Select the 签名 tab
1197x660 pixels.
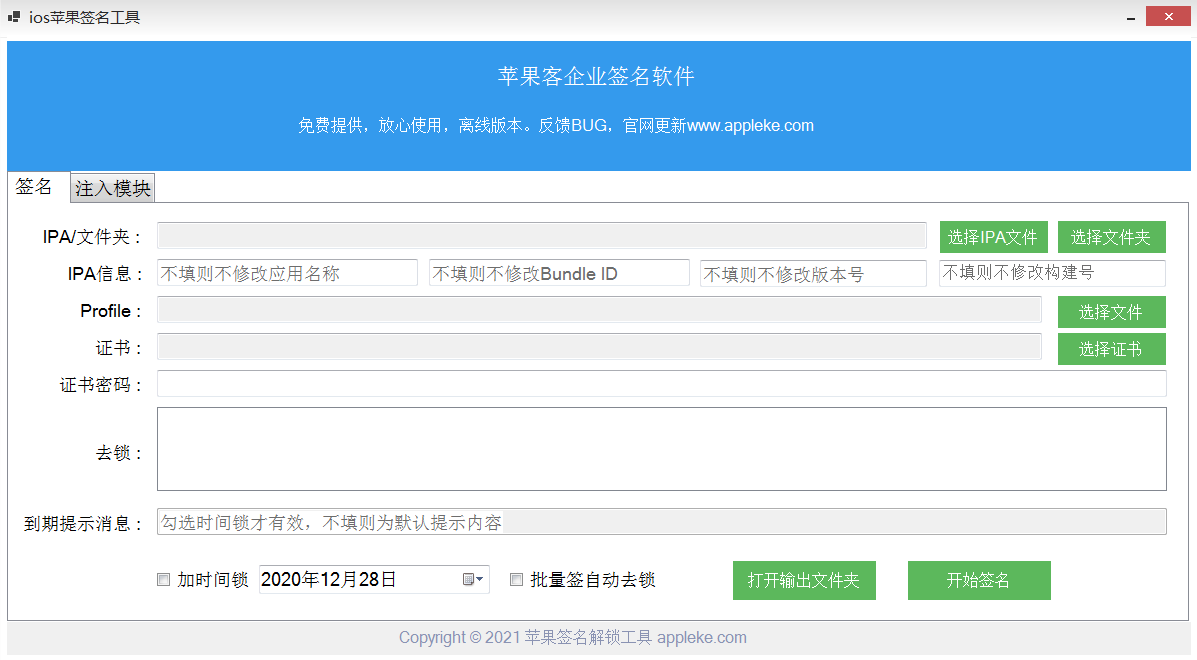pyautogui.click(x=34, y=186)
